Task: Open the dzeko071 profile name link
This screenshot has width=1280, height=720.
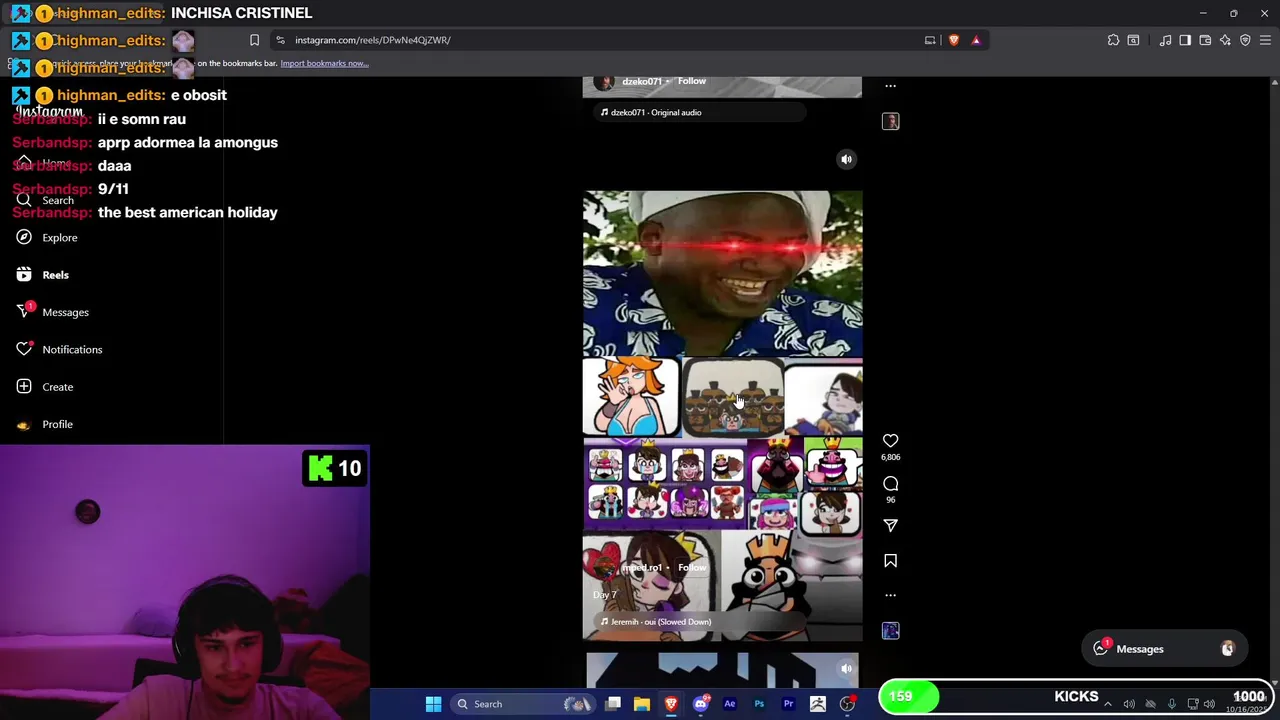Action: pyautogui.click(x=641, y=81)
